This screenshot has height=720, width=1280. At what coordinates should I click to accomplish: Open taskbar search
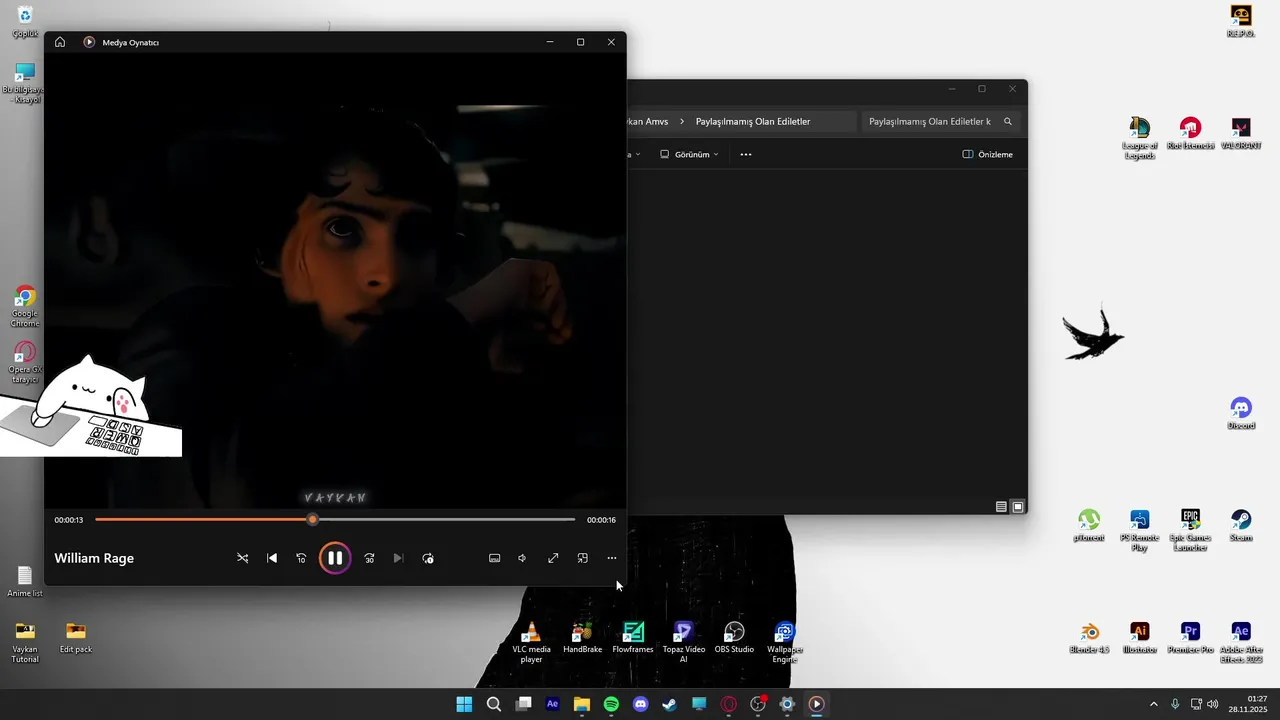(494, 704)
